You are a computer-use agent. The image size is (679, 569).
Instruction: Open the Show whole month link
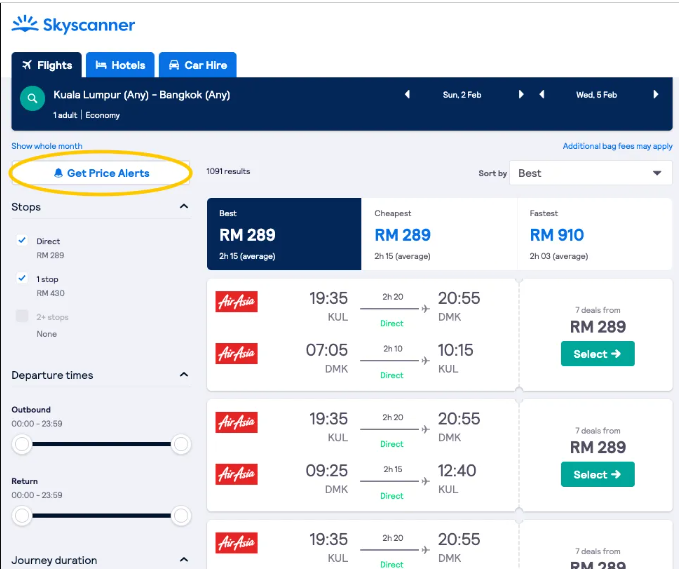[46, 146]
